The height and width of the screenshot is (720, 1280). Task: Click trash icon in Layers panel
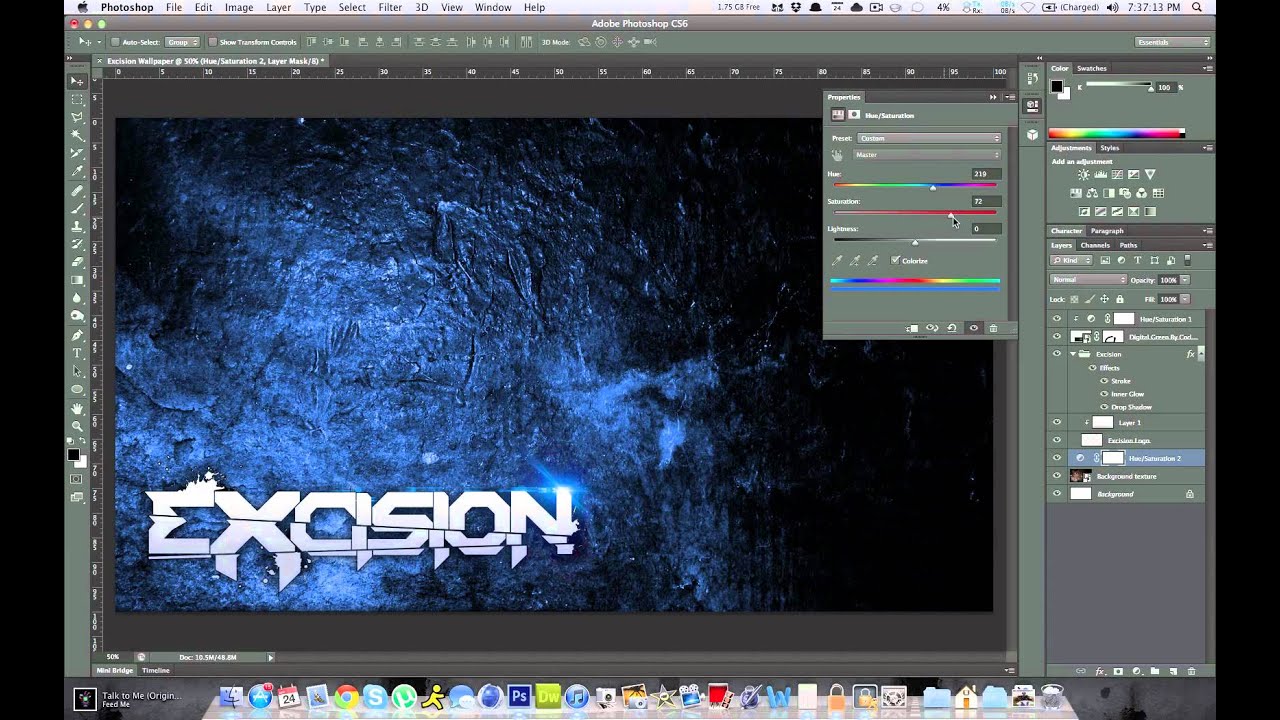1193,671
